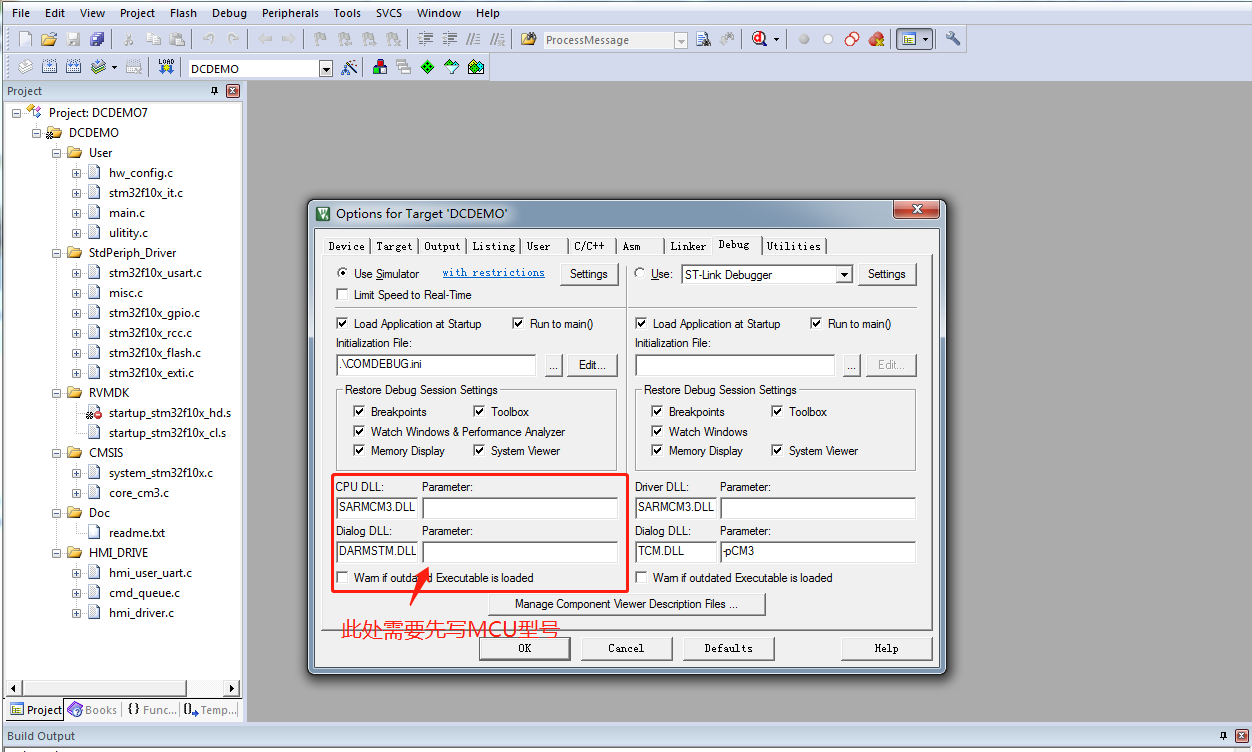Open Options for Target magic wand icon
Viewport: 1252px width, 752px height.
pyautogui.click(x=349, y=67)
